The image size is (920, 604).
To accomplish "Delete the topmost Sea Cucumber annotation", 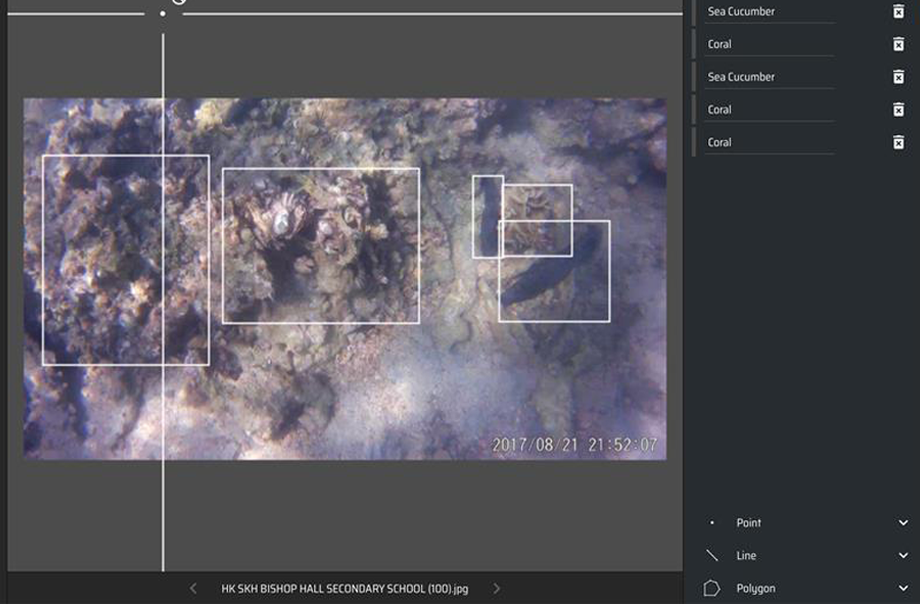I will click(x=898, y=12).
